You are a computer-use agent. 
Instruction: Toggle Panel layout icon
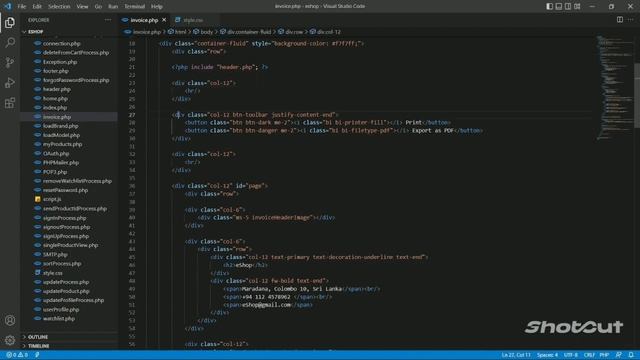[559, 6]
